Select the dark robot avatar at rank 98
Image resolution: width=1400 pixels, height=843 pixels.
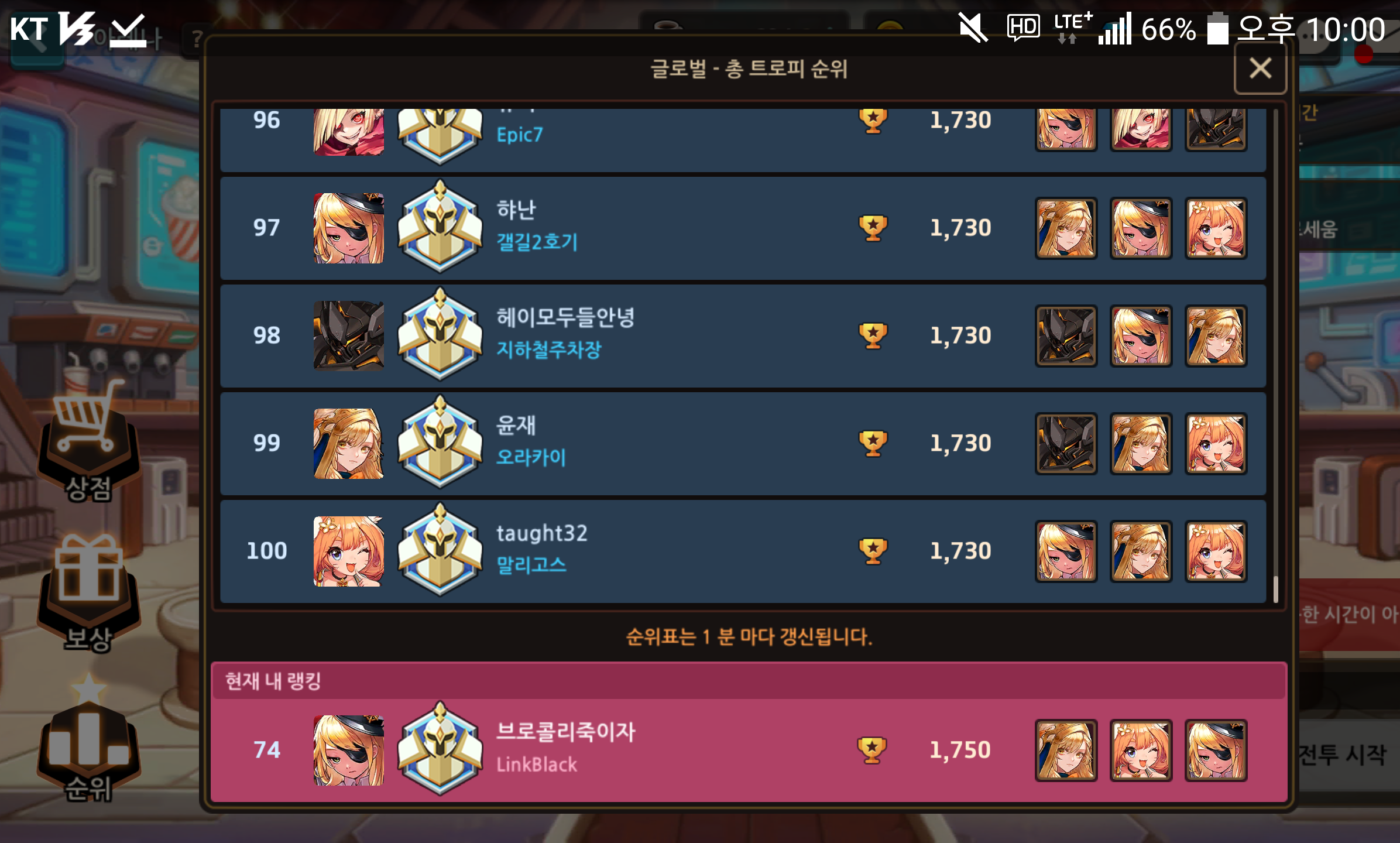349,336
